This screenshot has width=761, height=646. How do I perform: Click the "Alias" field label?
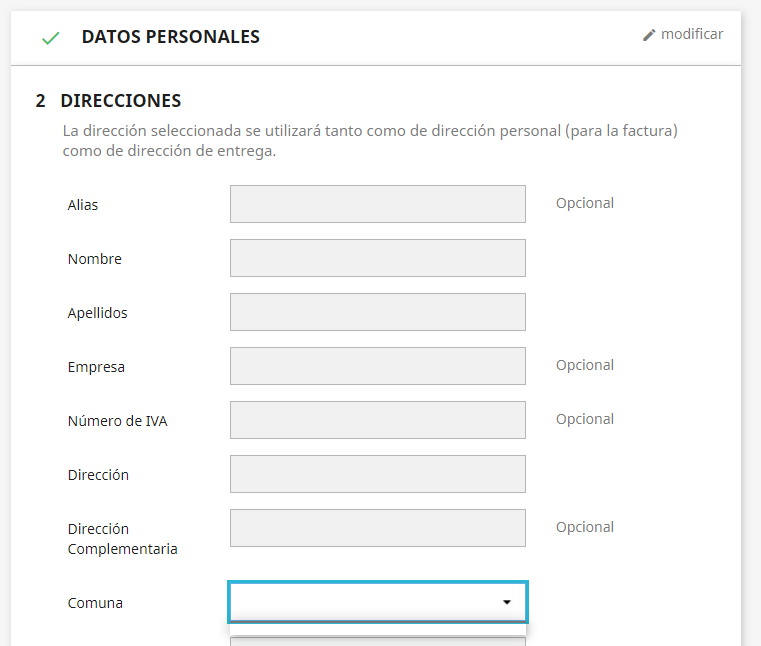point(83,205)
